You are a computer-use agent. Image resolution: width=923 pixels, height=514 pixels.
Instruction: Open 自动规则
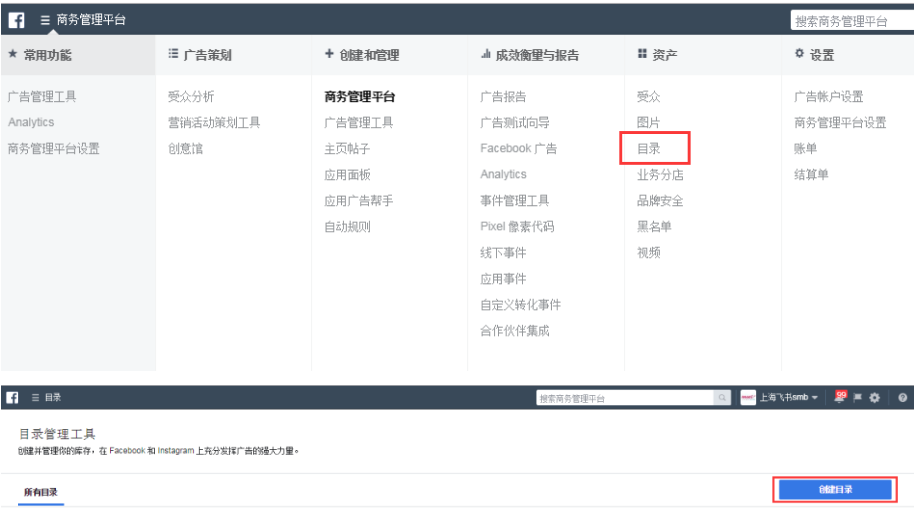tap(347, 227)
